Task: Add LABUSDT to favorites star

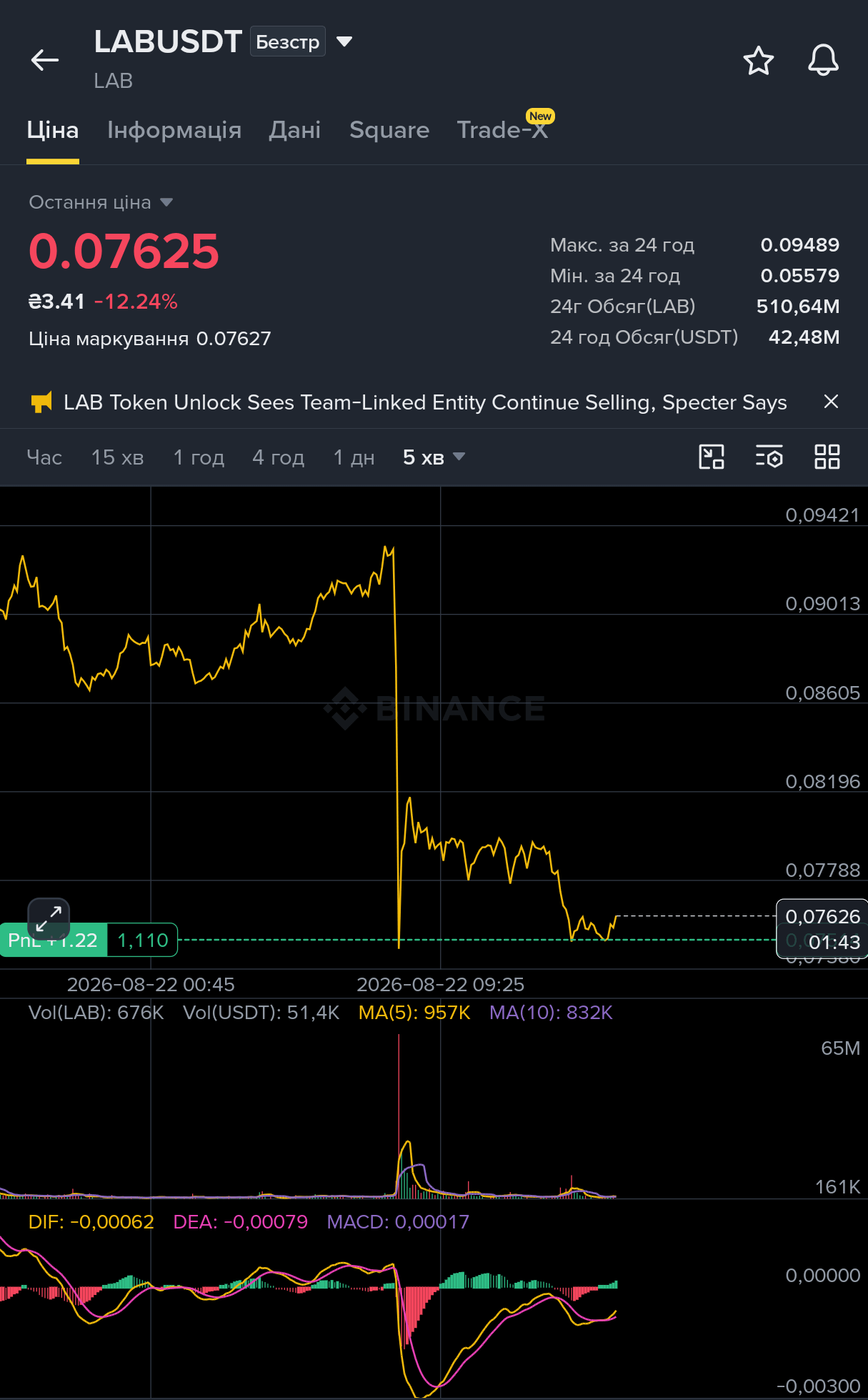Action: (x=759, y=60)
